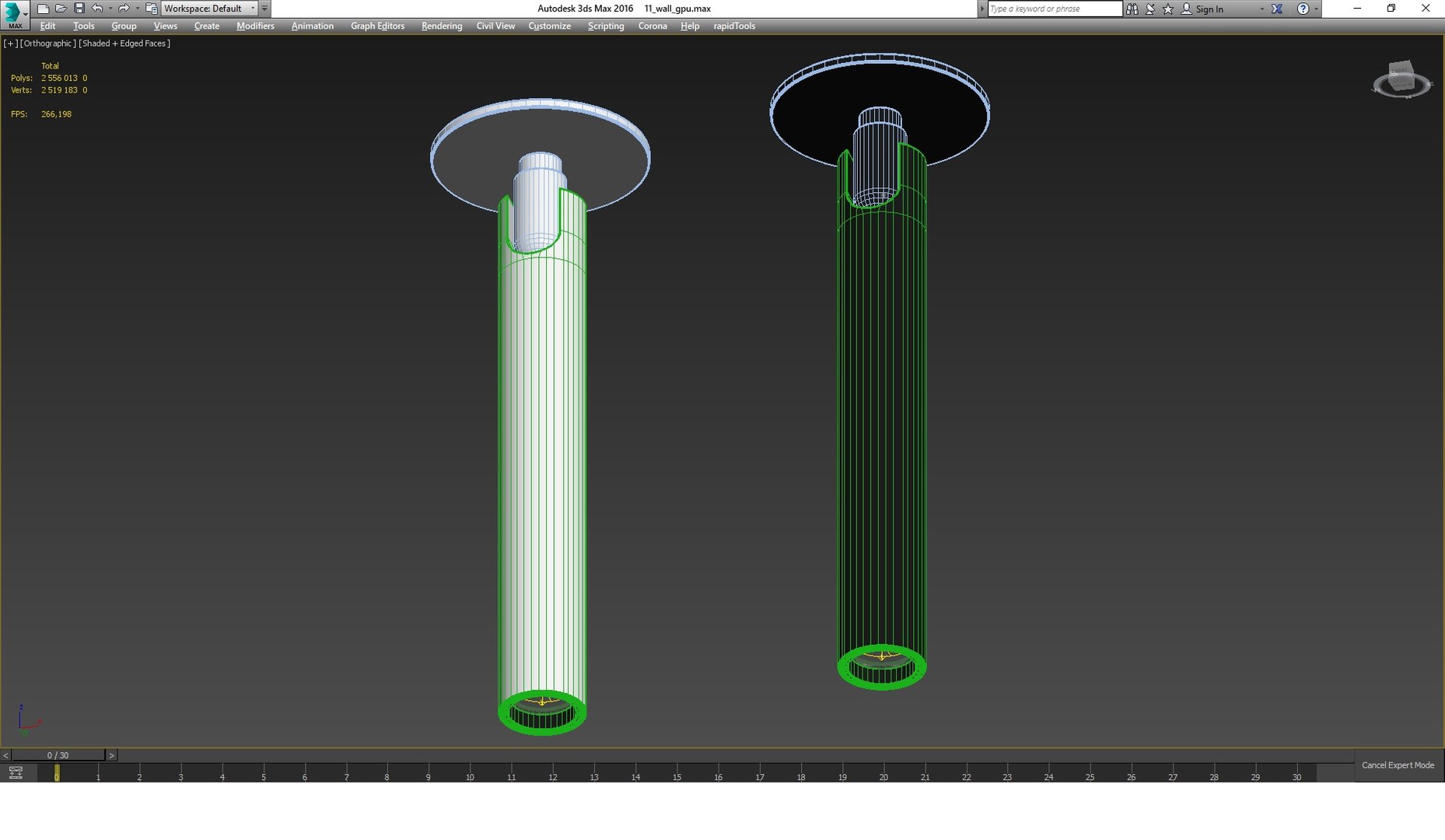The width and height of the screenshot is (1445, 840).
Task: Click the Project Folder icon
Action: point(151,9)
